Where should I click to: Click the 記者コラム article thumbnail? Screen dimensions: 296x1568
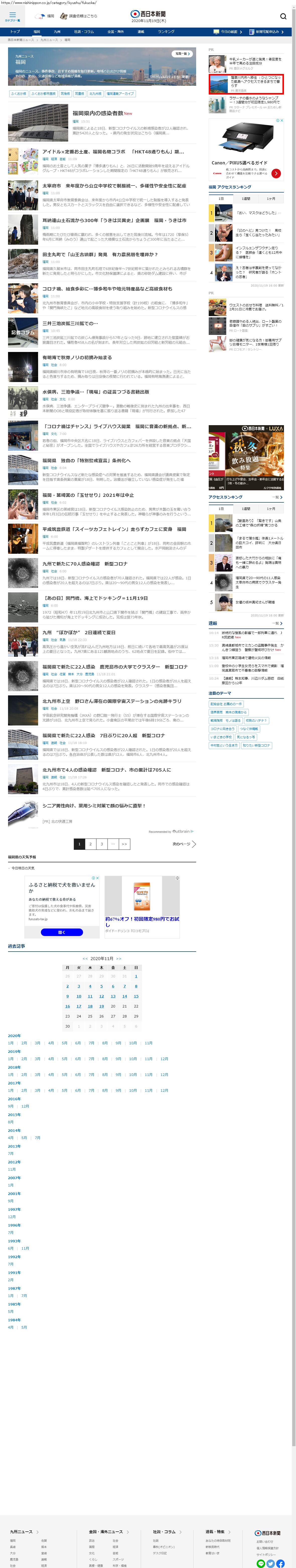click(x=23, y=333)
